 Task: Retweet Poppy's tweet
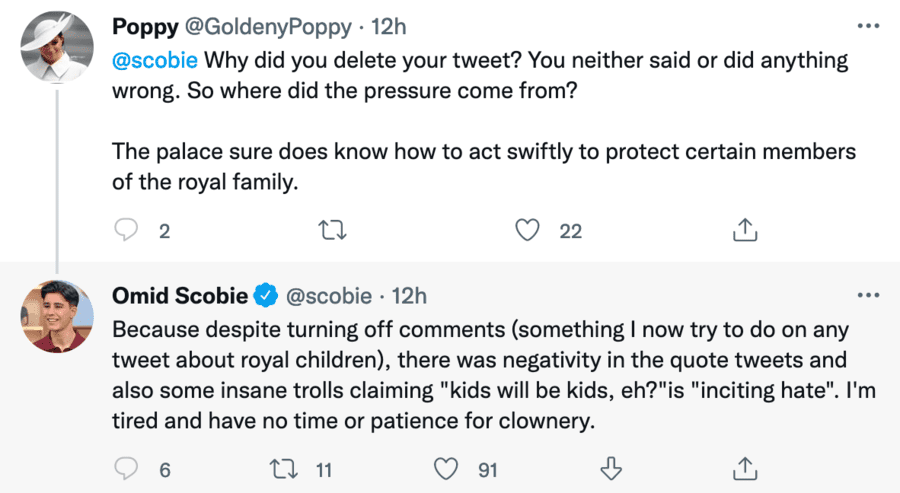click(332, 231)
